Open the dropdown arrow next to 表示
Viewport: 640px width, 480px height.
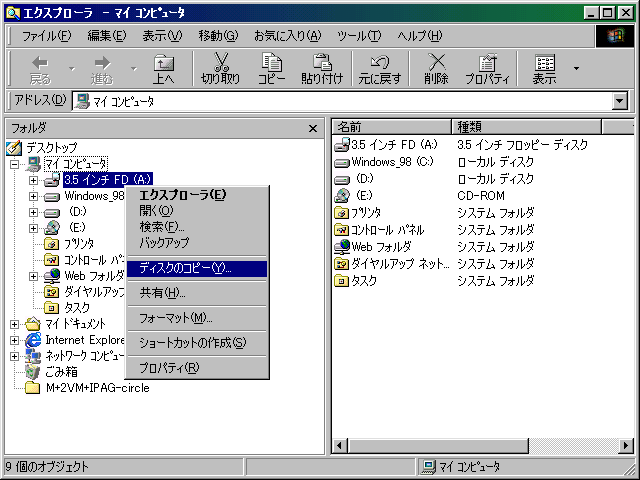click(576, 69)
